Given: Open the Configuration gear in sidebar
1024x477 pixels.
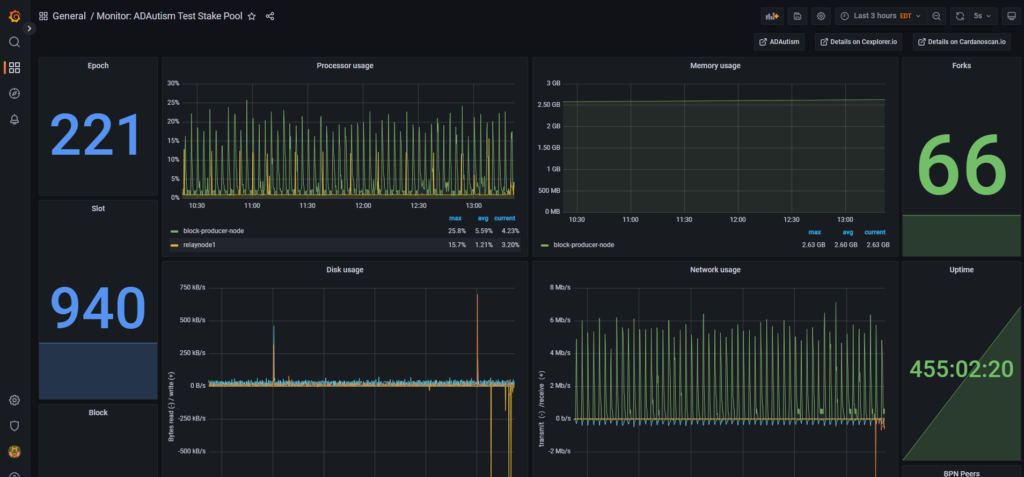Looking at the screenshot, I should pyautogui.click(x=14, y=400).
